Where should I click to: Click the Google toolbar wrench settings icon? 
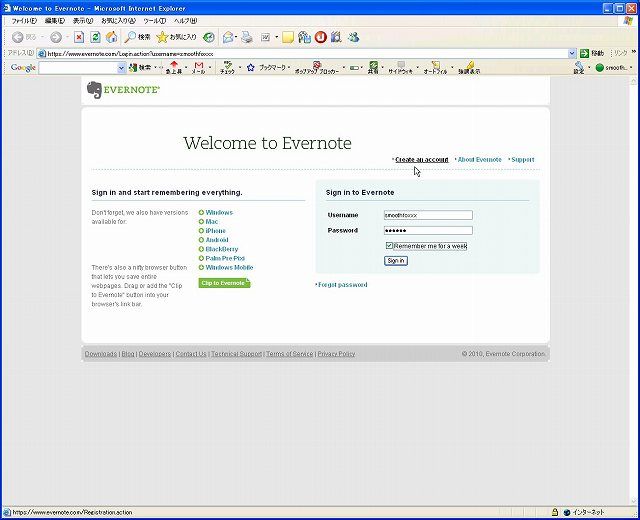[579, 65]
